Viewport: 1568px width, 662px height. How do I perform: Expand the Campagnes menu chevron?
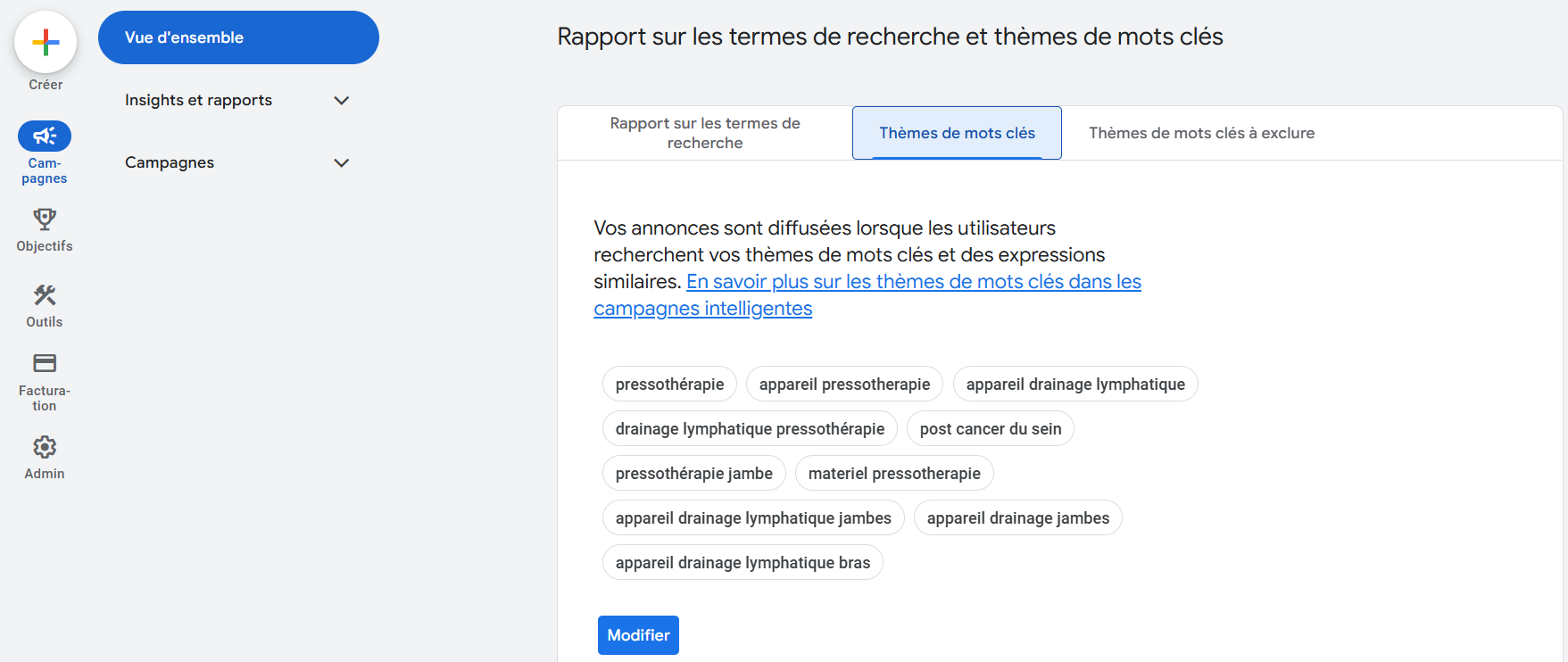click(341, 162)
